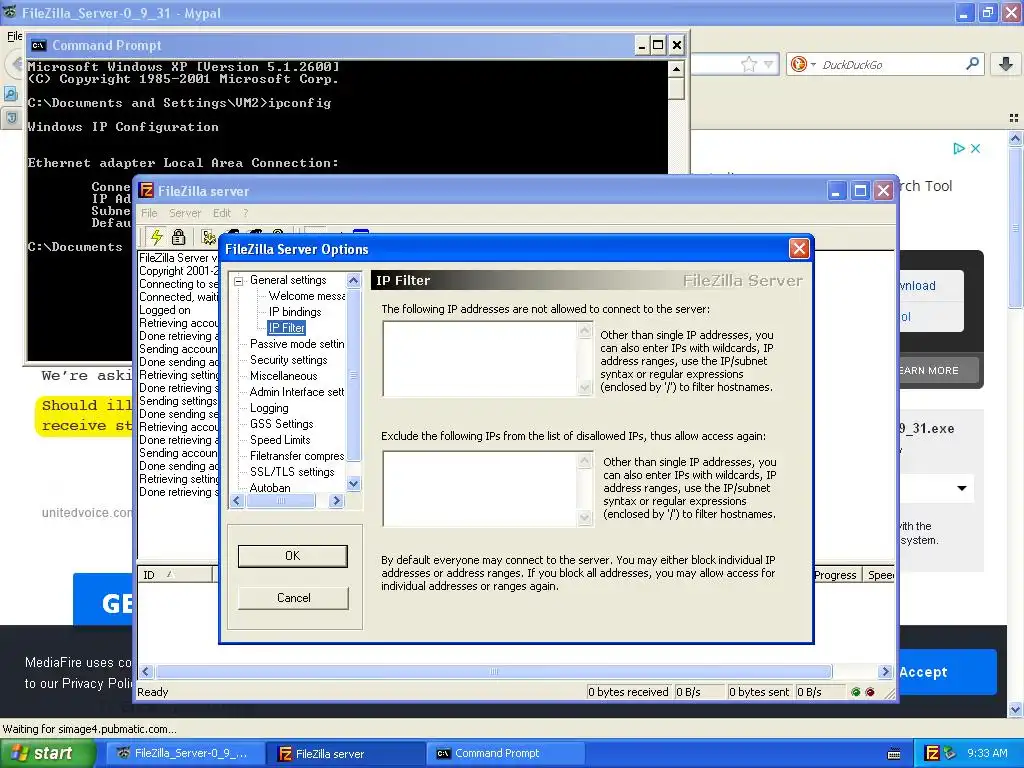Viewport: 1024px width, 768px height.
Task: Click the bookmark star in the Mypal address bar
Action: [x=749, y=64]
